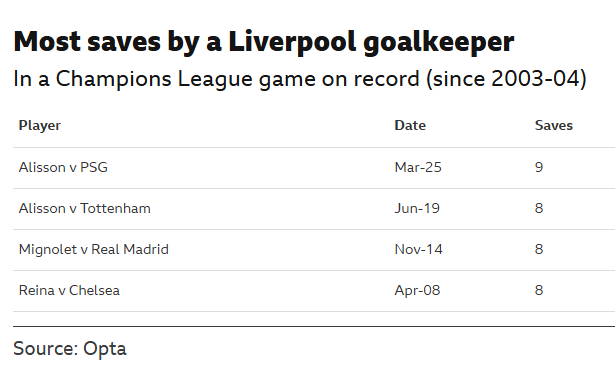This screenshot has width=615, height=369.
Task: Click the Saves column header
Action: (553, 125)
